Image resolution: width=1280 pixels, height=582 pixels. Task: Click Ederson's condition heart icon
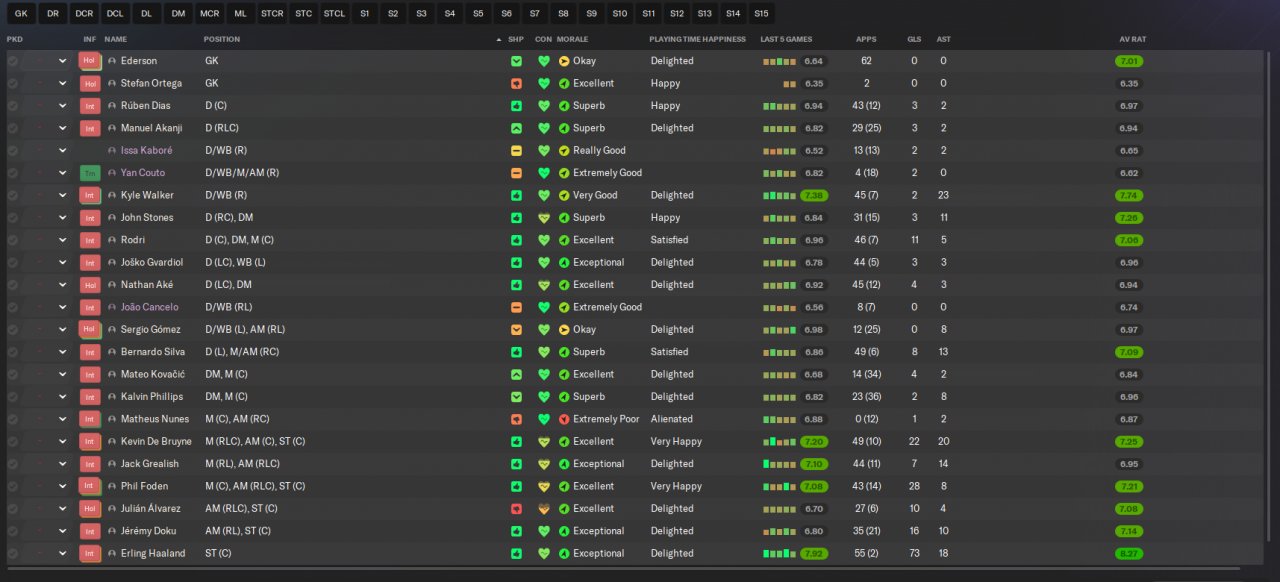click(x=544, y=61)
